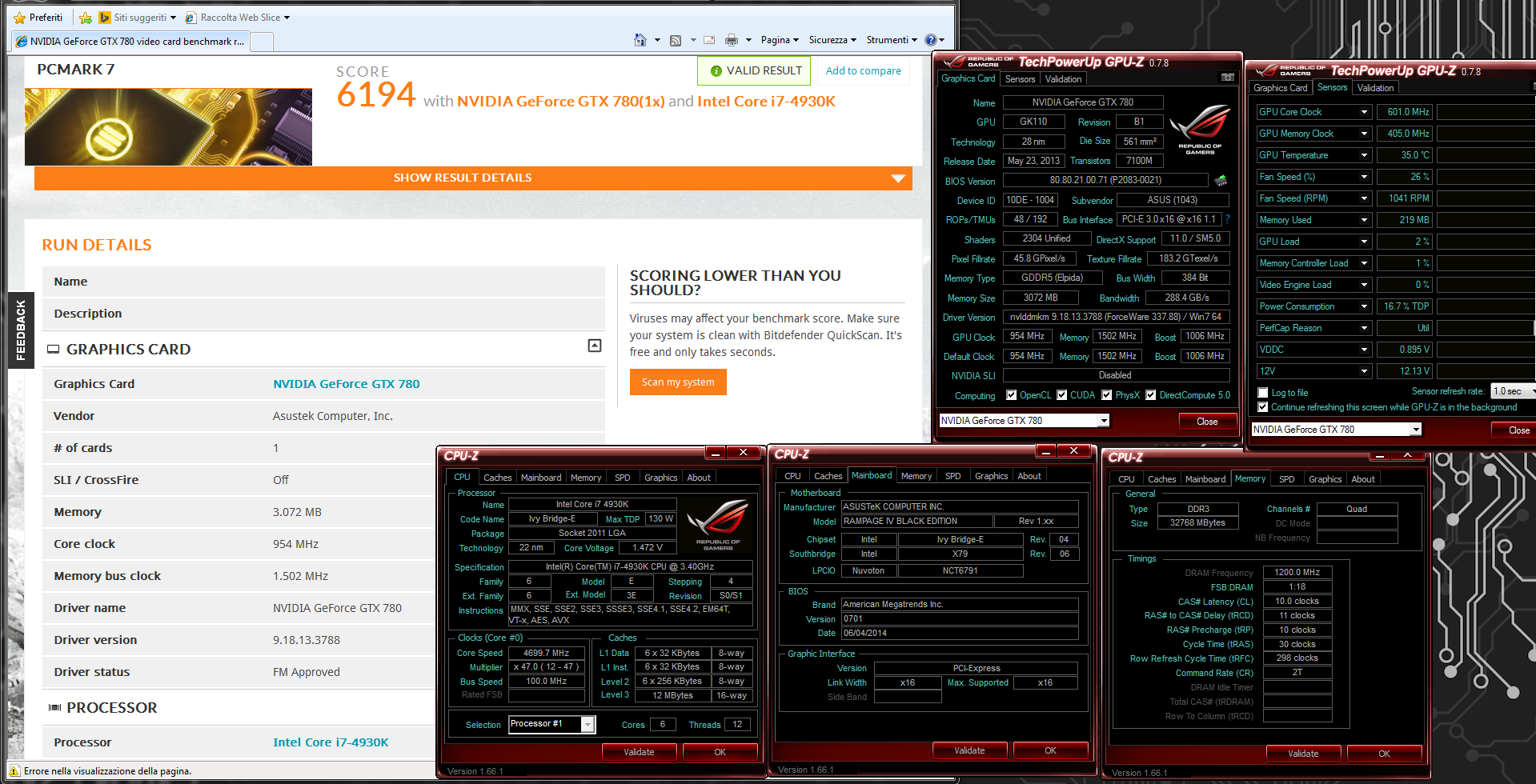Click the add-to-favorites bar star icon
The image size is (1536, 784).
coord(86,18)
